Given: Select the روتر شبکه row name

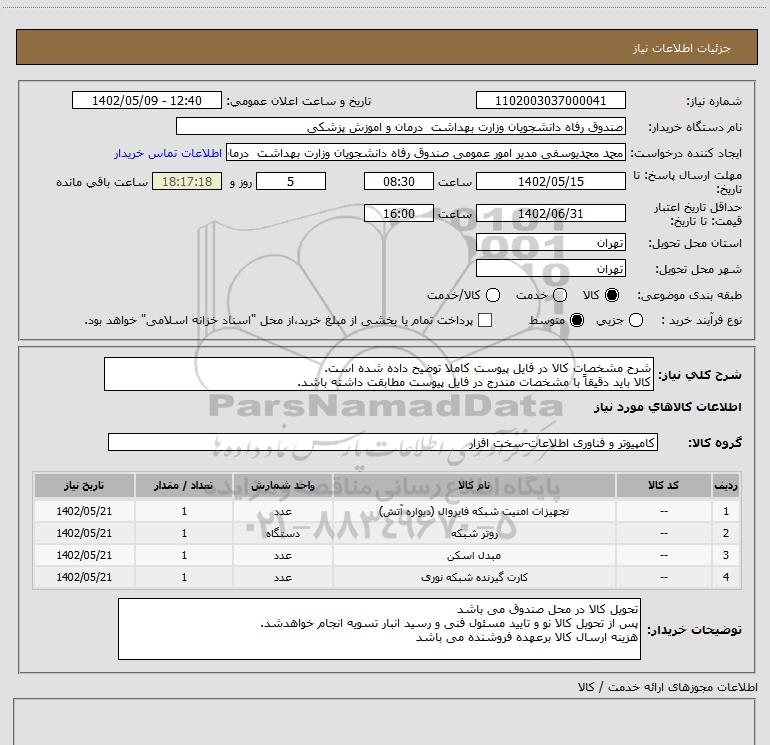Looking at the screenshot, I should (474, 533).
